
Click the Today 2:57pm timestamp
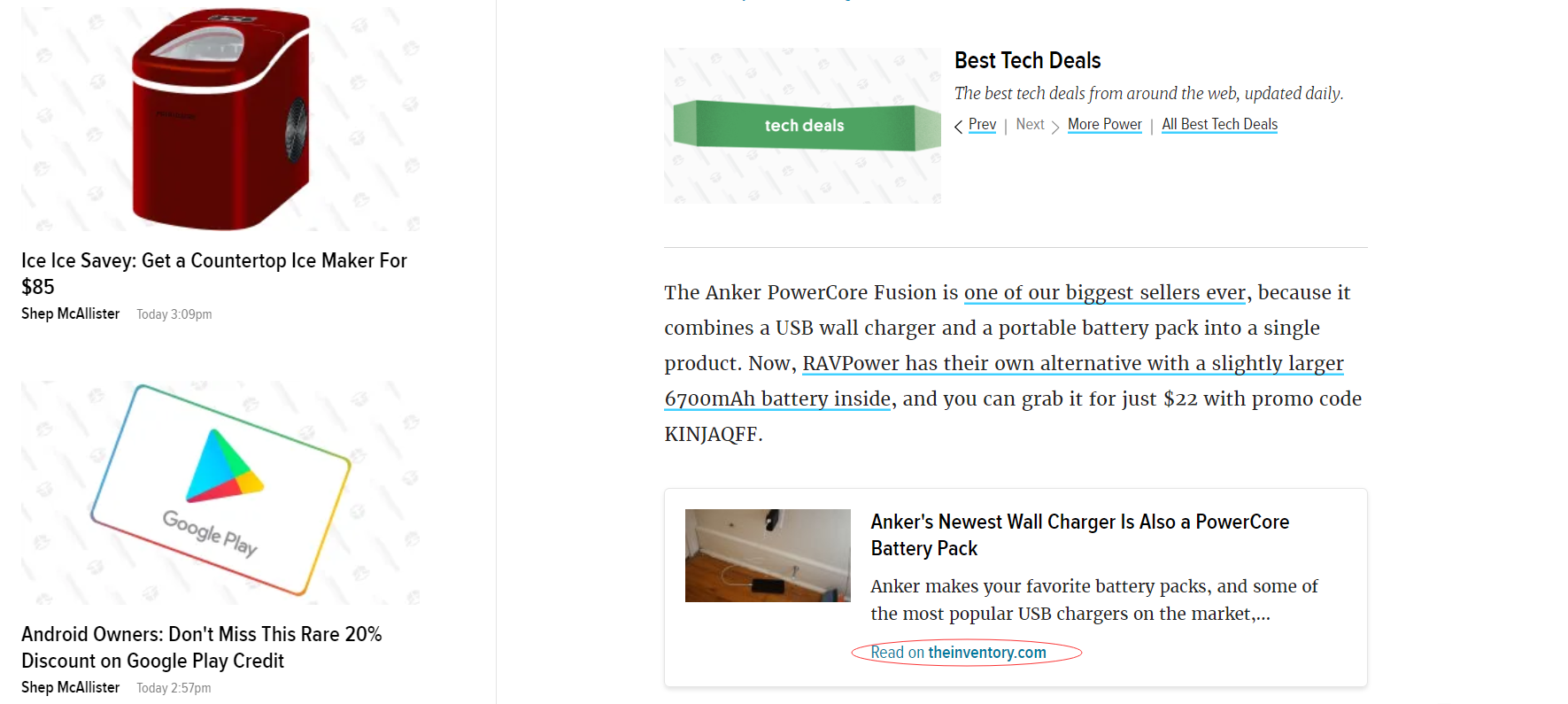[x=174, y=688]
